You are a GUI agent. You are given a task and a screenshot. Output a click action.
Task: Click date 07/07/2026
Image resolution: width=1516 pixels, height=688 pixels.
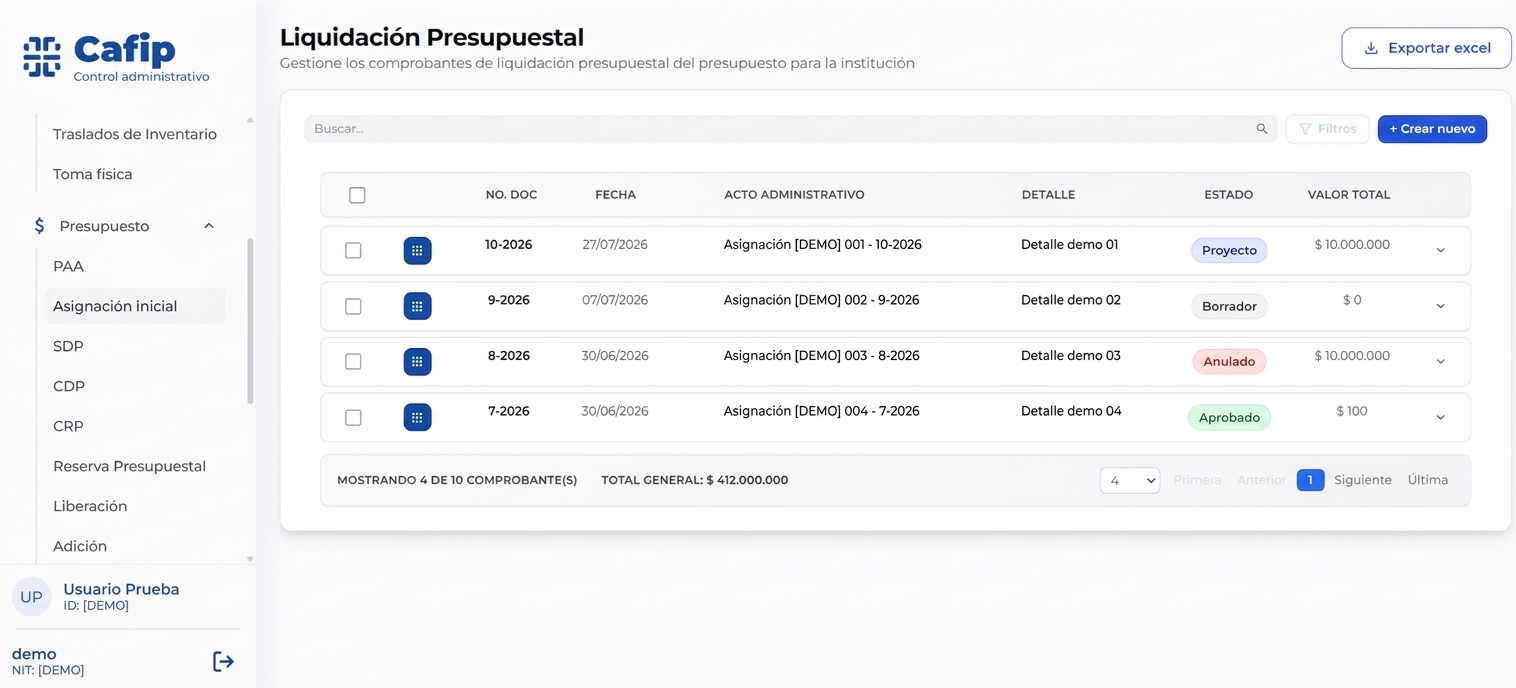click(615, 300)
